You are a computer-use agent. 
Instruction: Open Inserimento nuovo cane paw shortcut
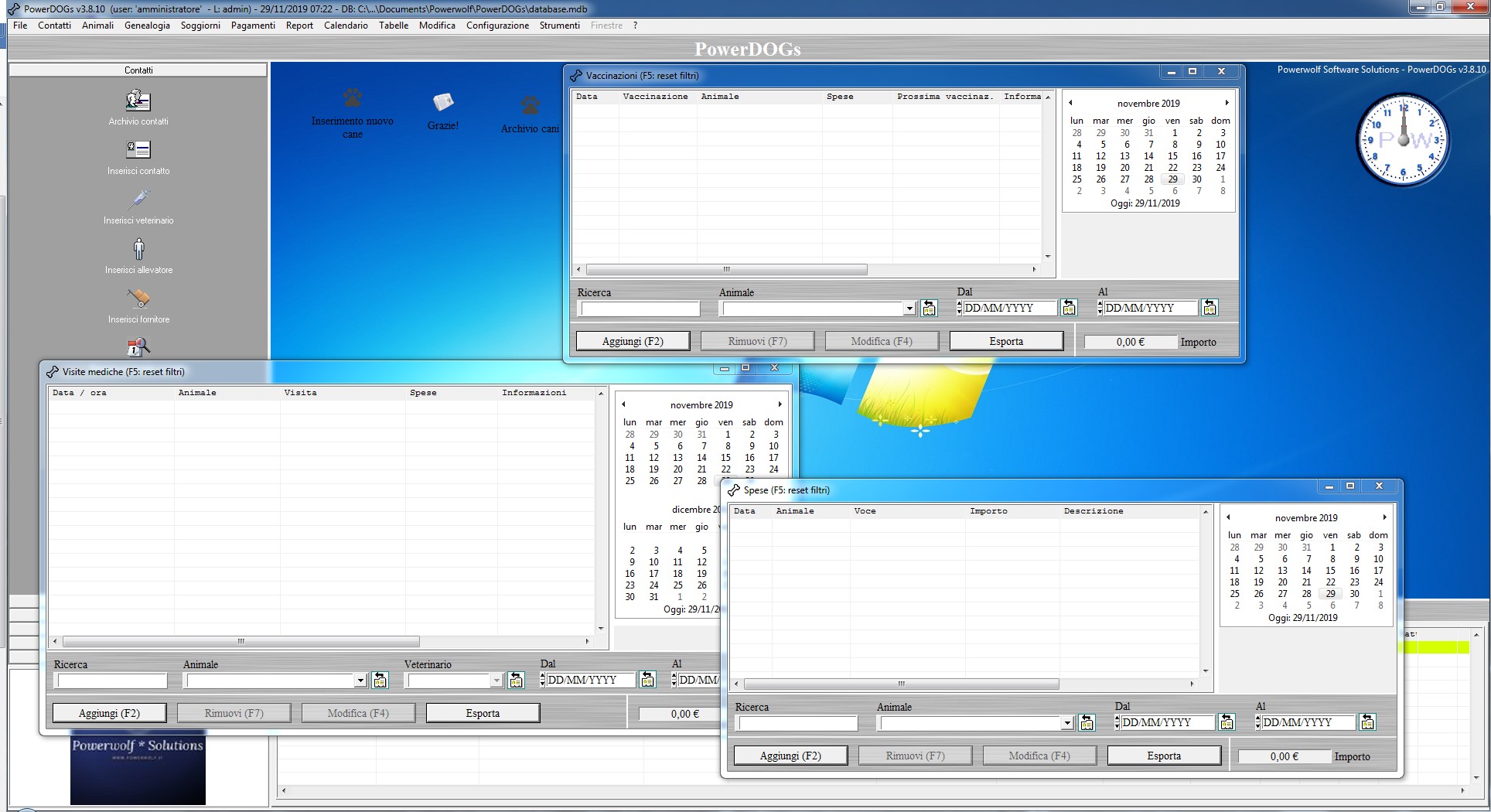pos(353,98)
